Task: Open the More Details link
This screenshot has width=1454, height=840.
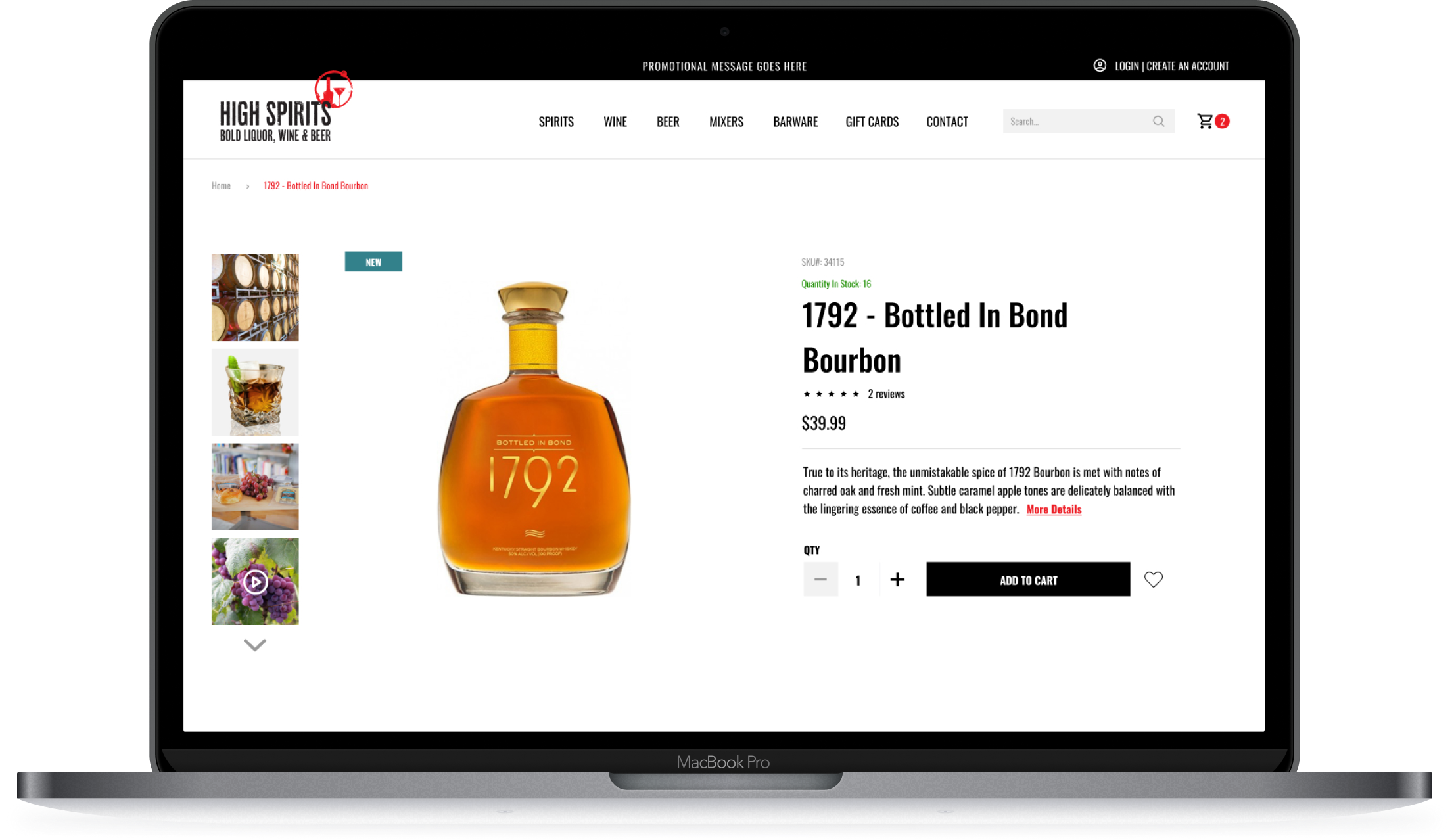Action: (1054, 510)
